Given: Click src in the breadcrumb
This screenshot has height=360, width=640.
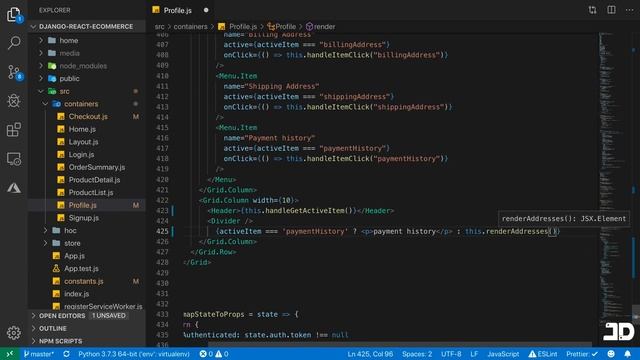Looking at the screenshot, I should click(160, 27).
